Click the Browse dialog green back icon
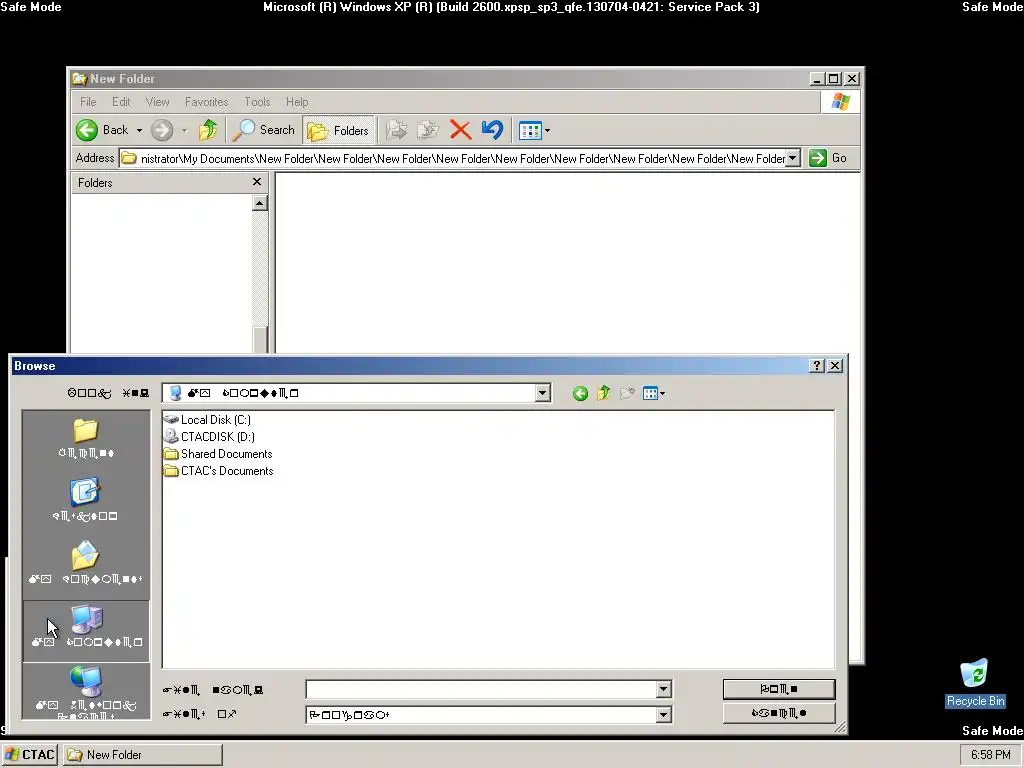The height and width of the screenshot is (768, 1024). pyautogui.click(x=580, y=393)
